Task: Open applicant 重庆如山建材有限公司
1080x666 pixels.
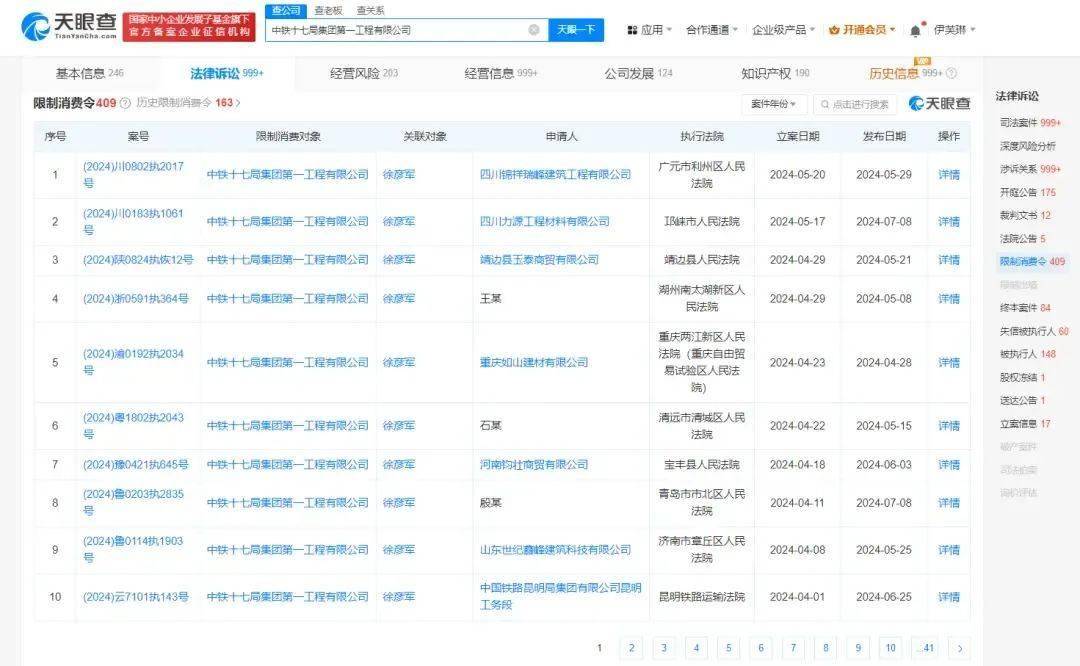Action: pos(534,362)
